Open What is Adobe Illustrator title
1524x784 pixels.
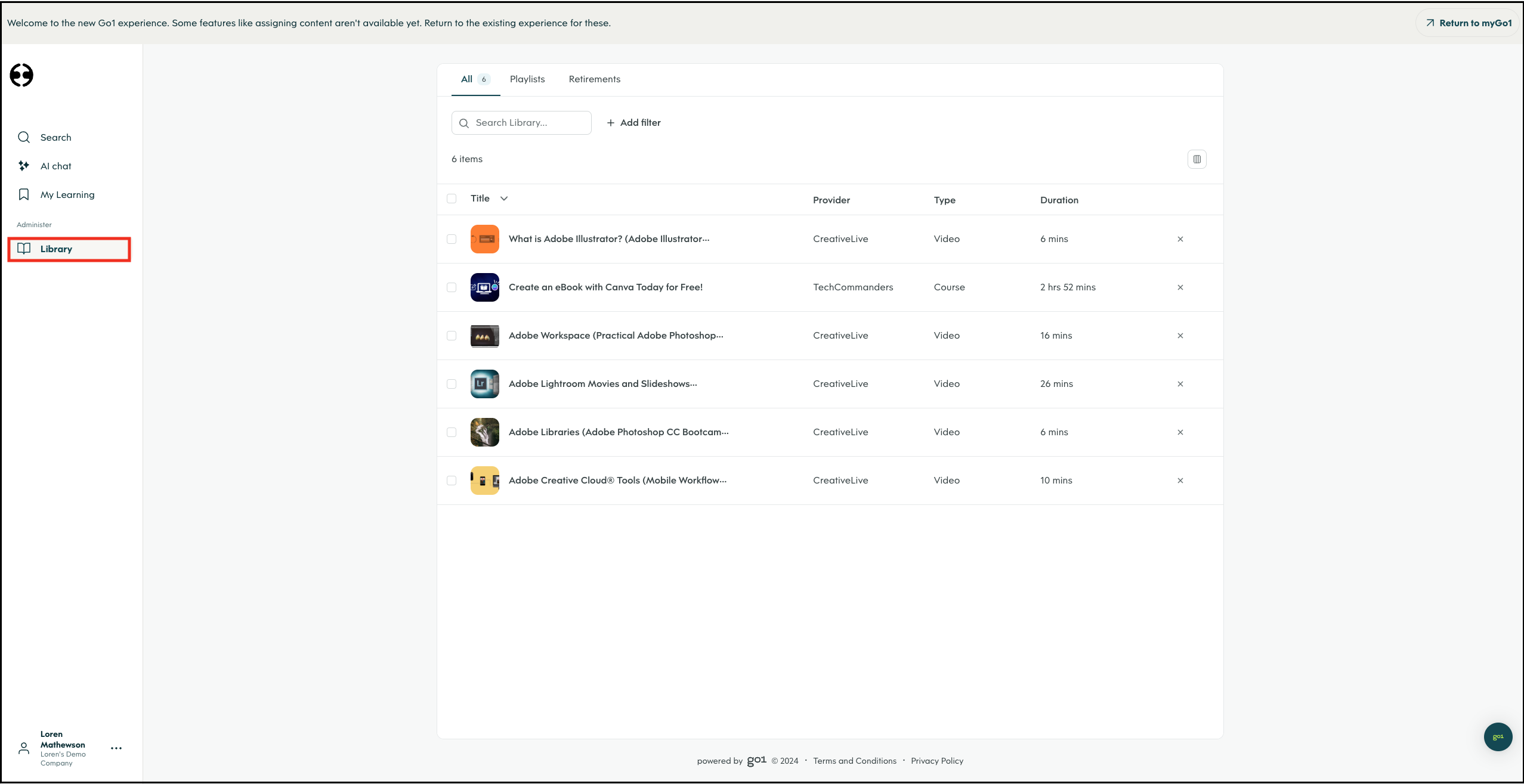tap(609, 239)
